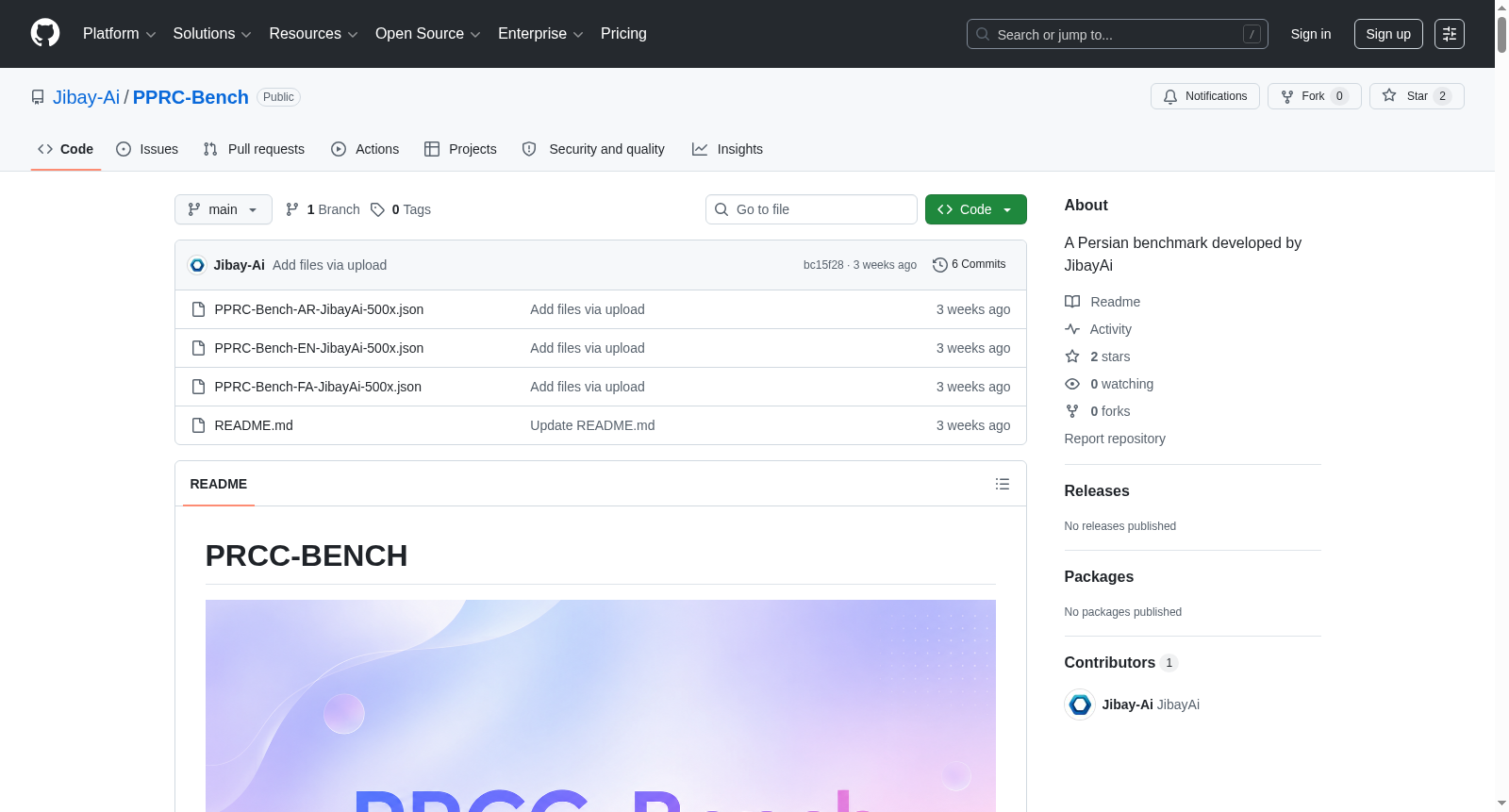Click the PRCC-Bench README banner image
Viewport: 1509px width, 812px height.
(601, 705)
